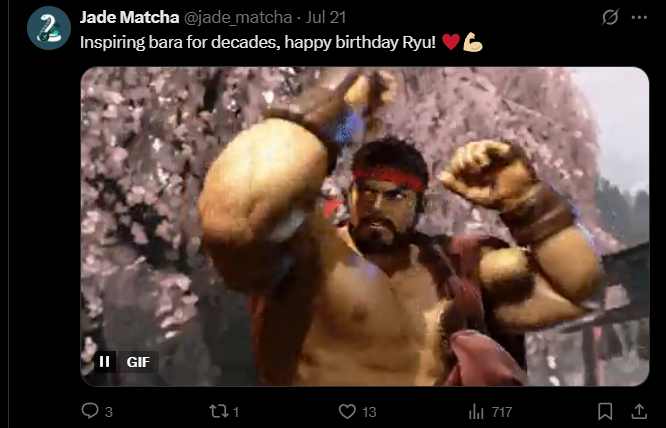The width and height of the screenshot is (666, 428).
Task: Open the three-dot more options menu
Action: pyautogui.click(x=639, y=17)
